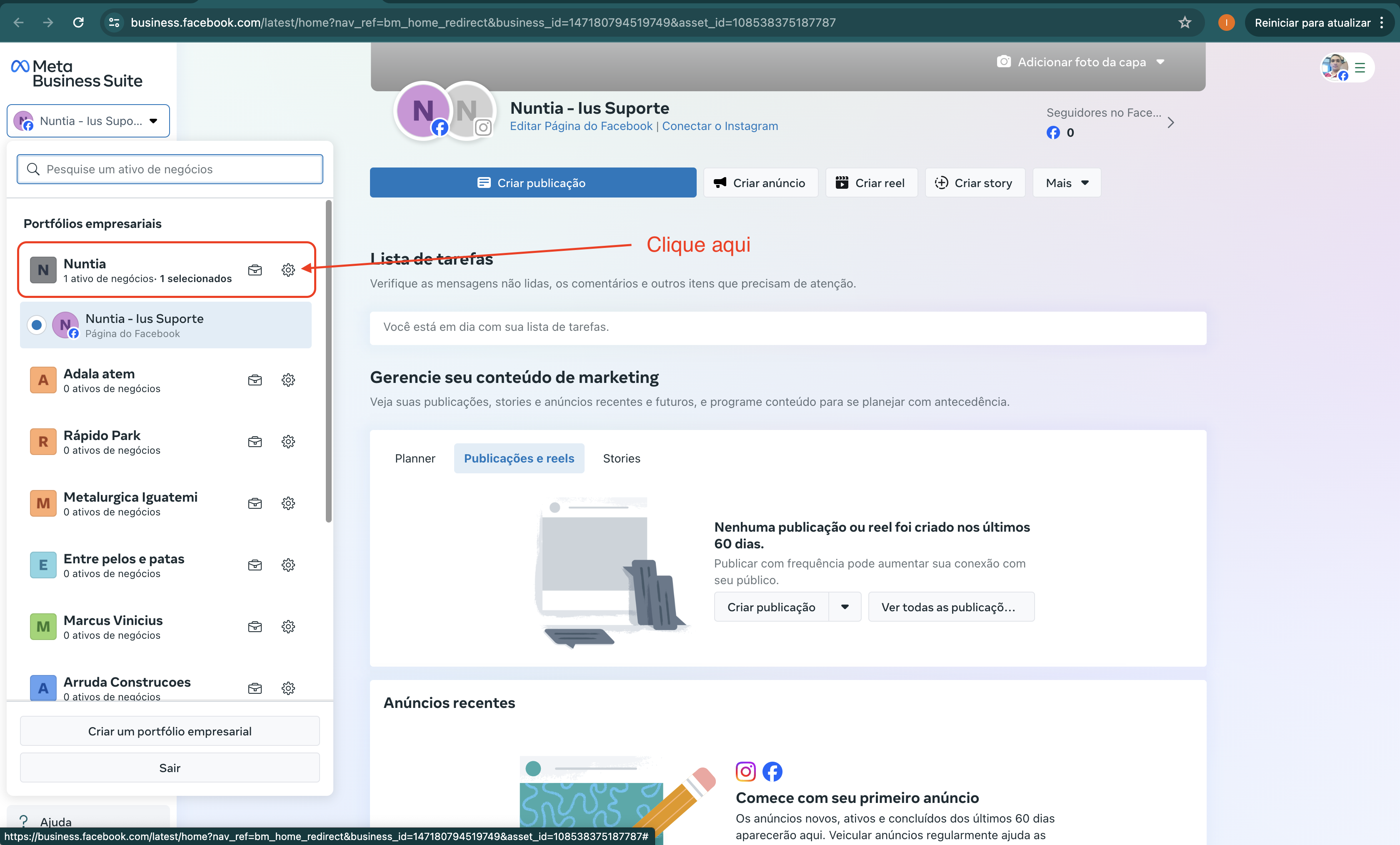Open settings gear for Metalurgica Iguatemi

pos(288,503)
